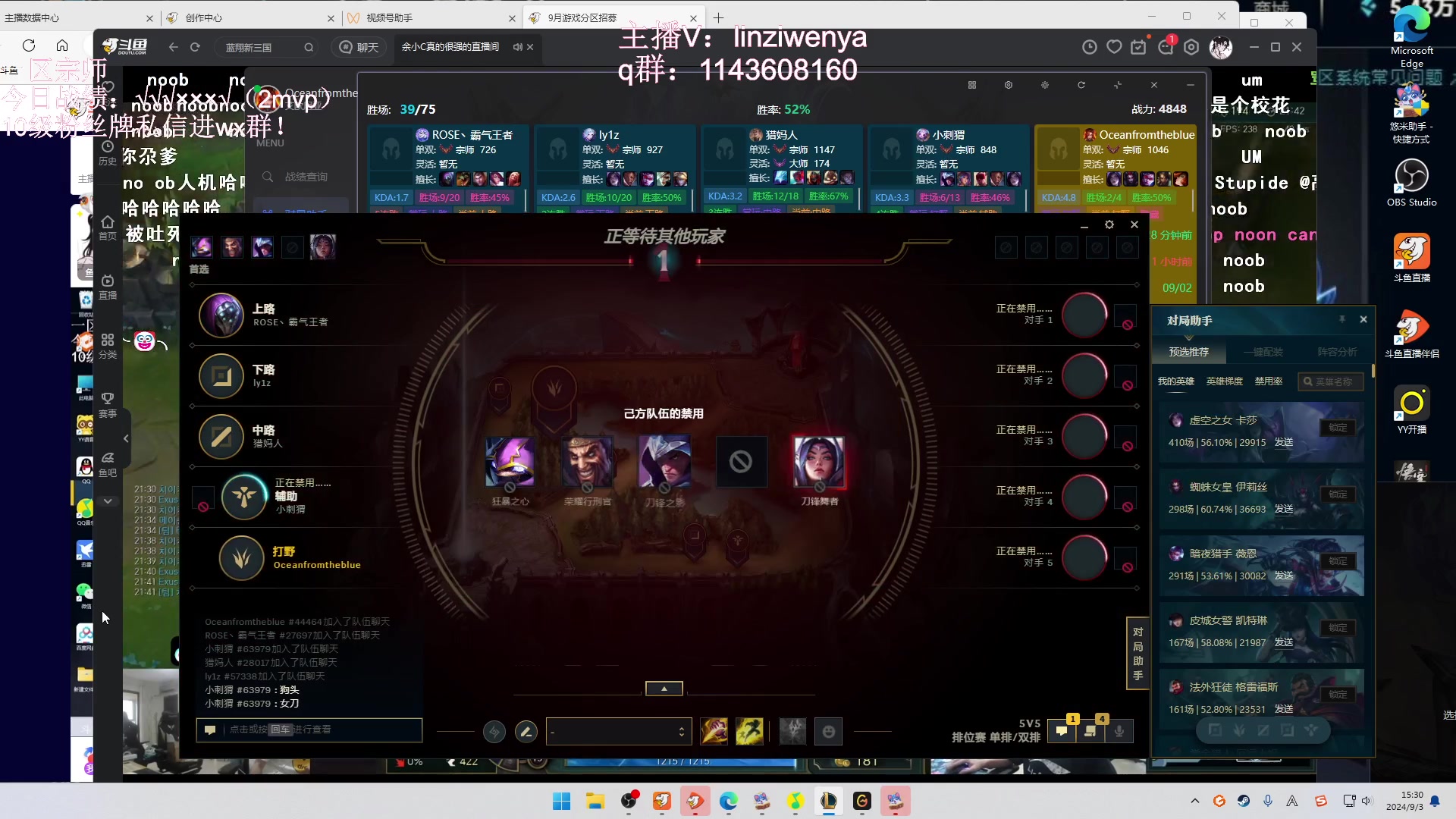Screen dimensions: 1456x819
Task: Refresh the match stats overlay
Action: point(1081,85)
